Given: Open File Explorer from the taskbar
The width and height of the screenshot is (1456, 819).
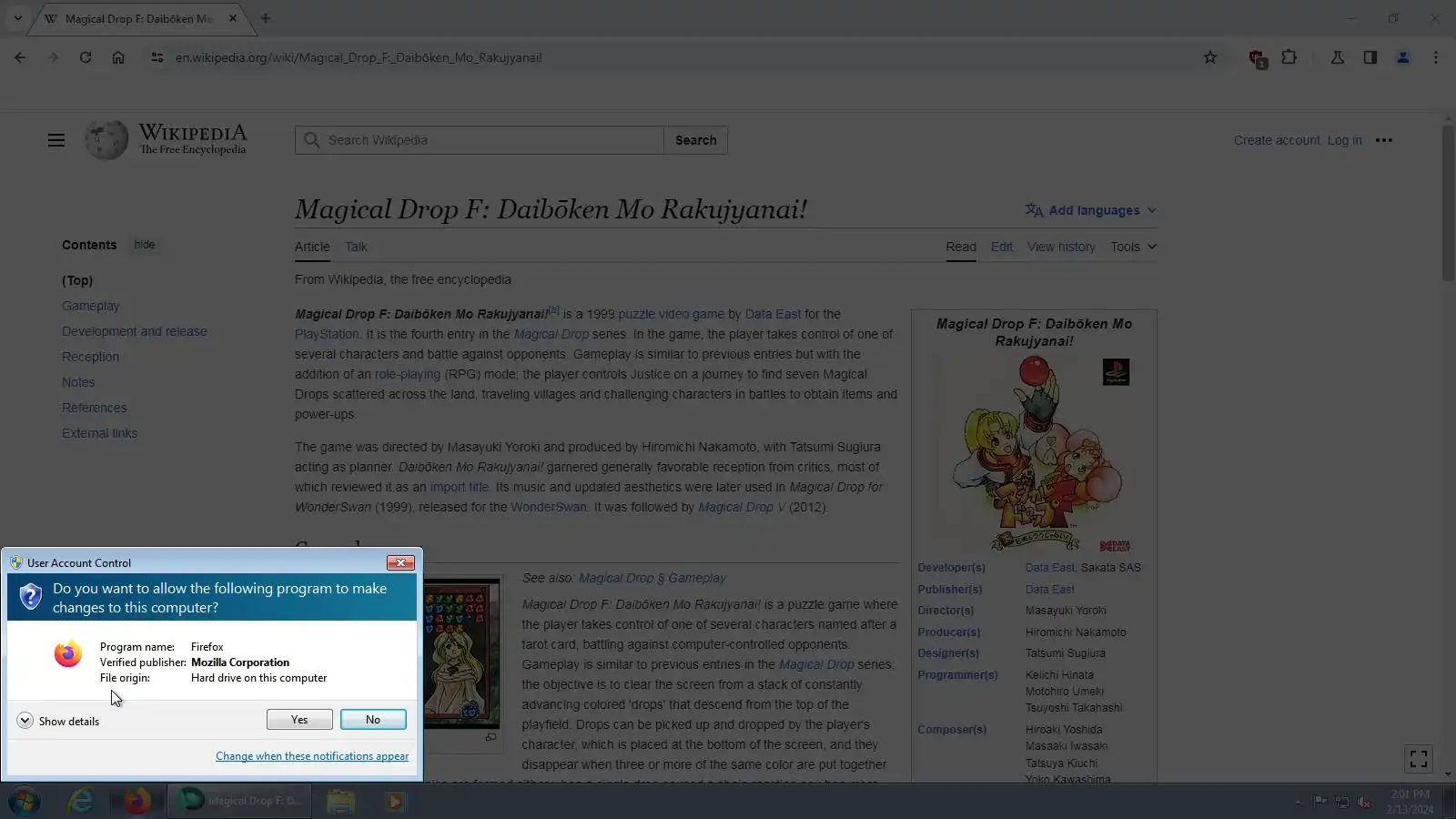Looking at the screenshot, I should pos(340,802).
